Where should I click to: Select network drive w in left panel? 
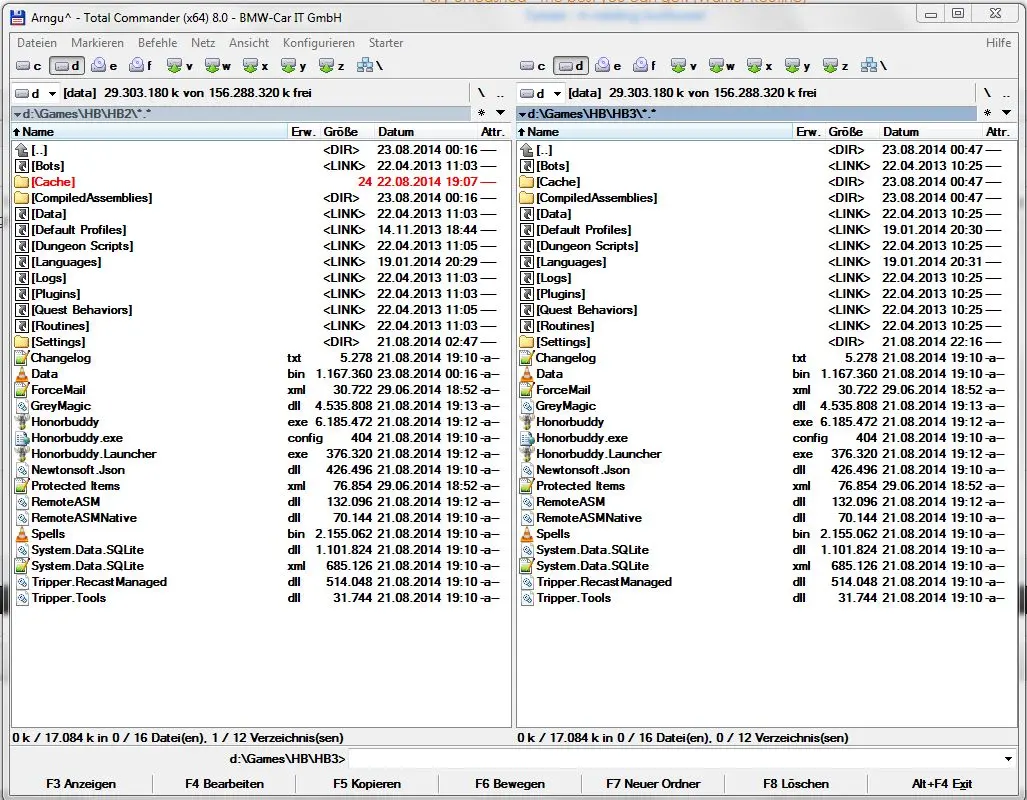tap(217, 66)
